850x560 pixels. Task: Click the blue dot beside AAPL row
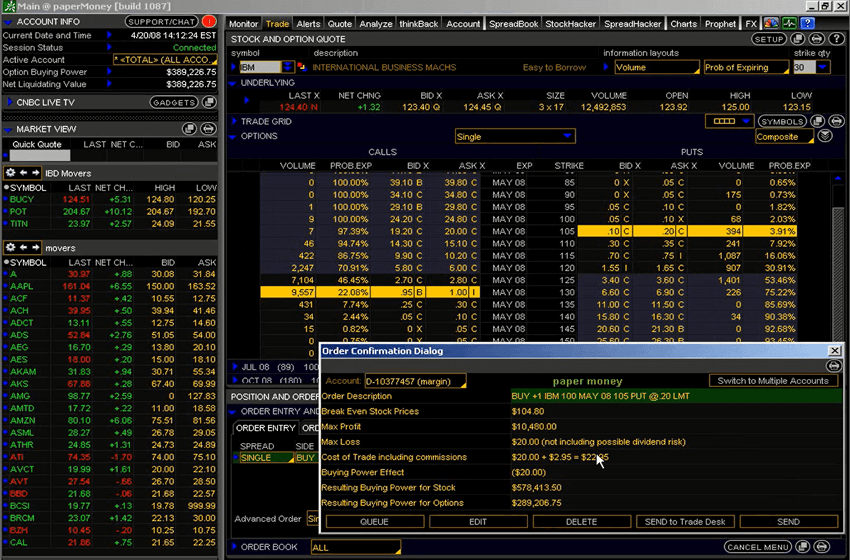click(x=5, y=286)
